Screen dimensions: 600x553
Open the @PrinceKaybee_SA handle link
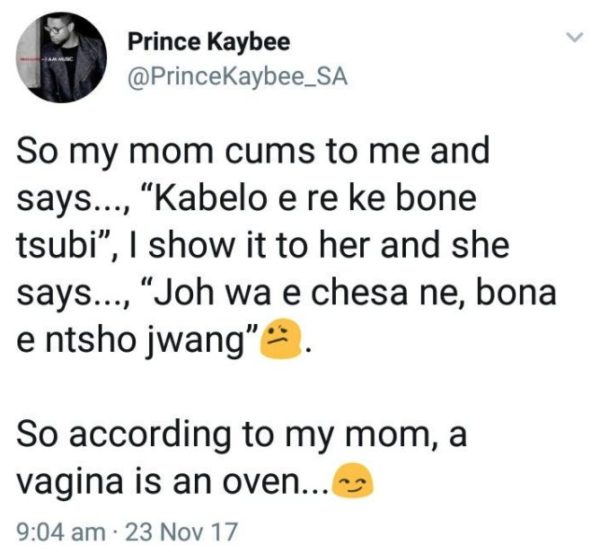[x=238, y=77]
